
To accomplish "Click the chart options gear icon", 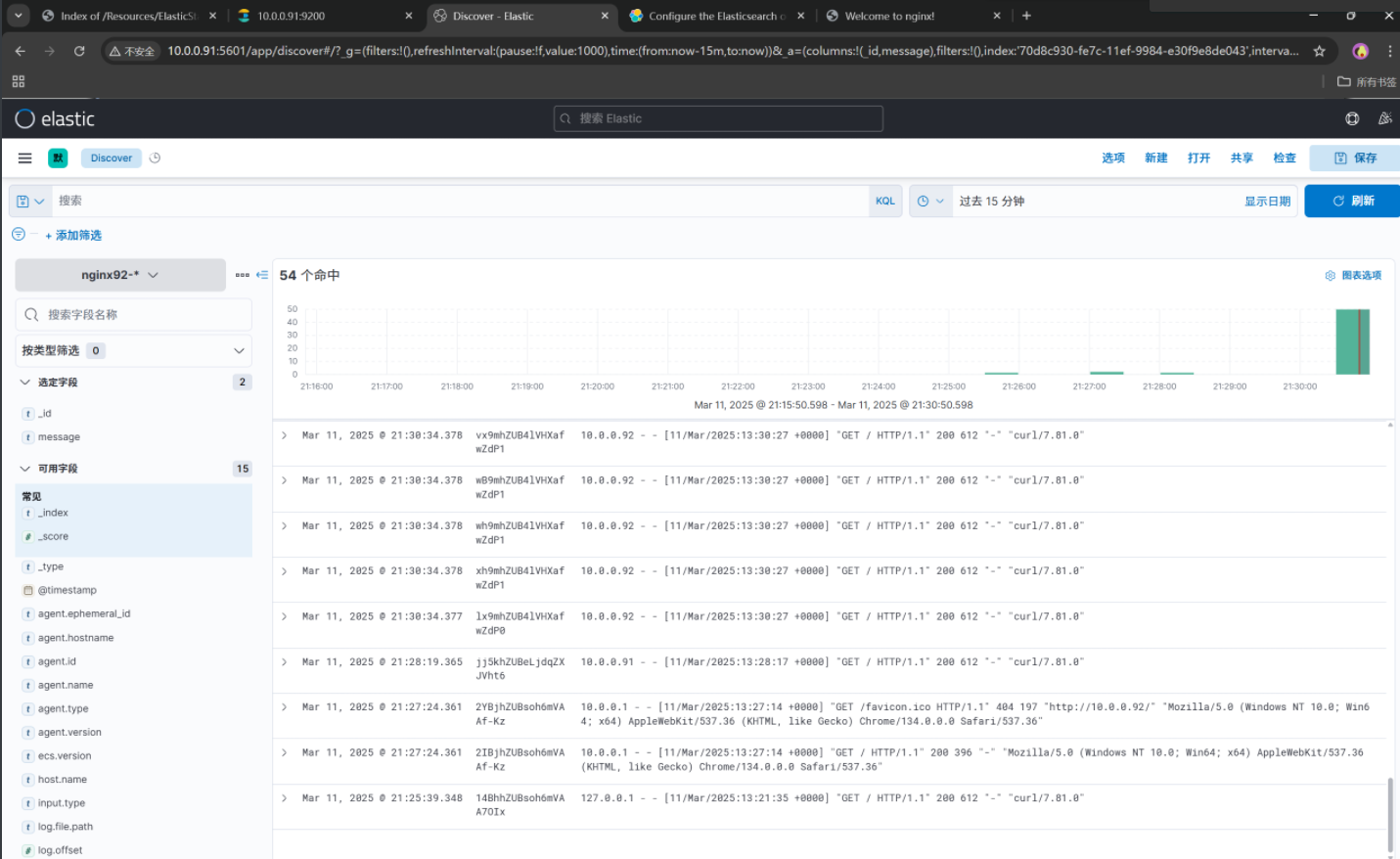I will click(1330, 276).
